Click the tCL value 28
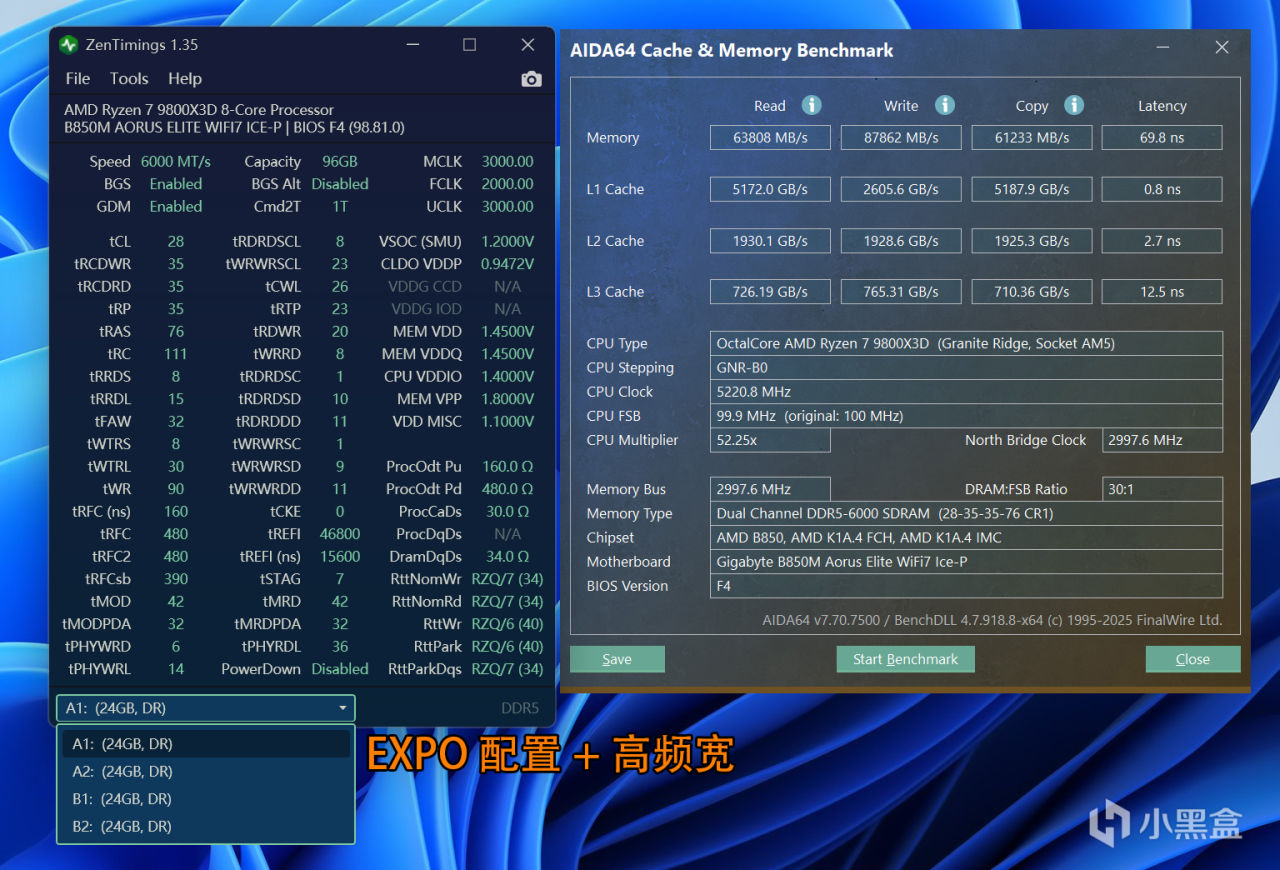Image resolution: width=1280 pixels, height=870 pixels. click(176, 241)
